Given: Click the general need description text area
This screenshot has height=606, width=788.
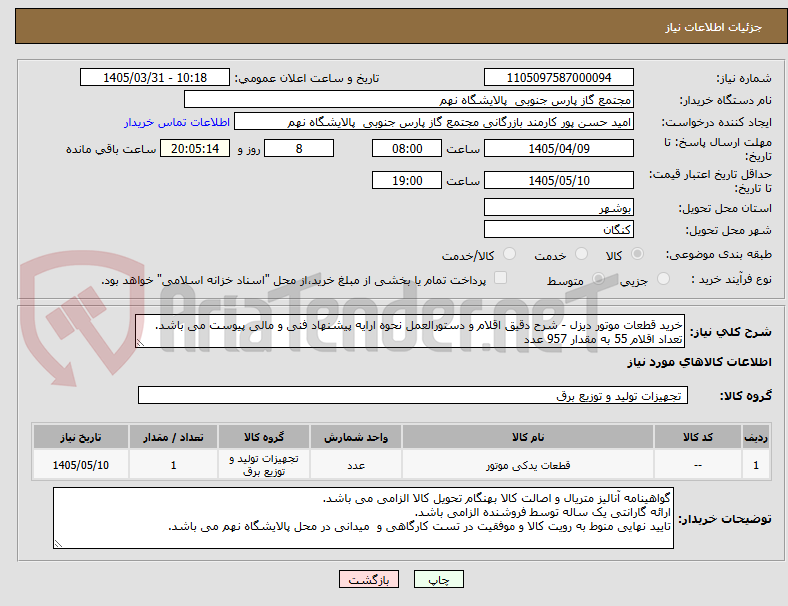Looking at the screenshot, I should (410, 331).
